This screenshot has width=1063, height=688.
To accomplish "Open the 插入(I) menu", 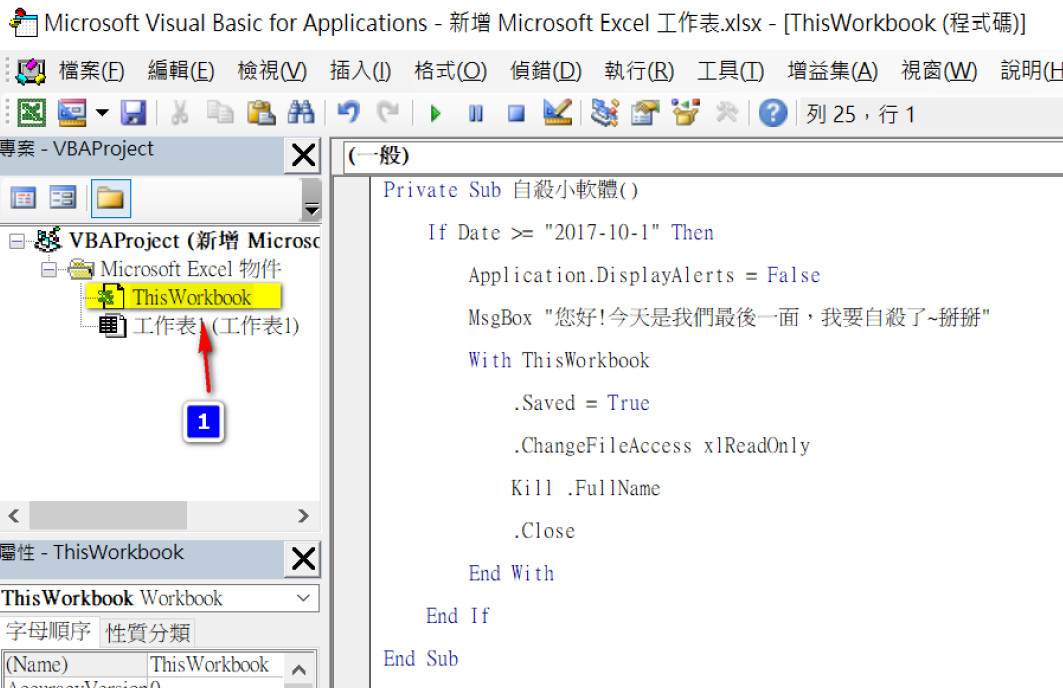I will click(360, 70).
